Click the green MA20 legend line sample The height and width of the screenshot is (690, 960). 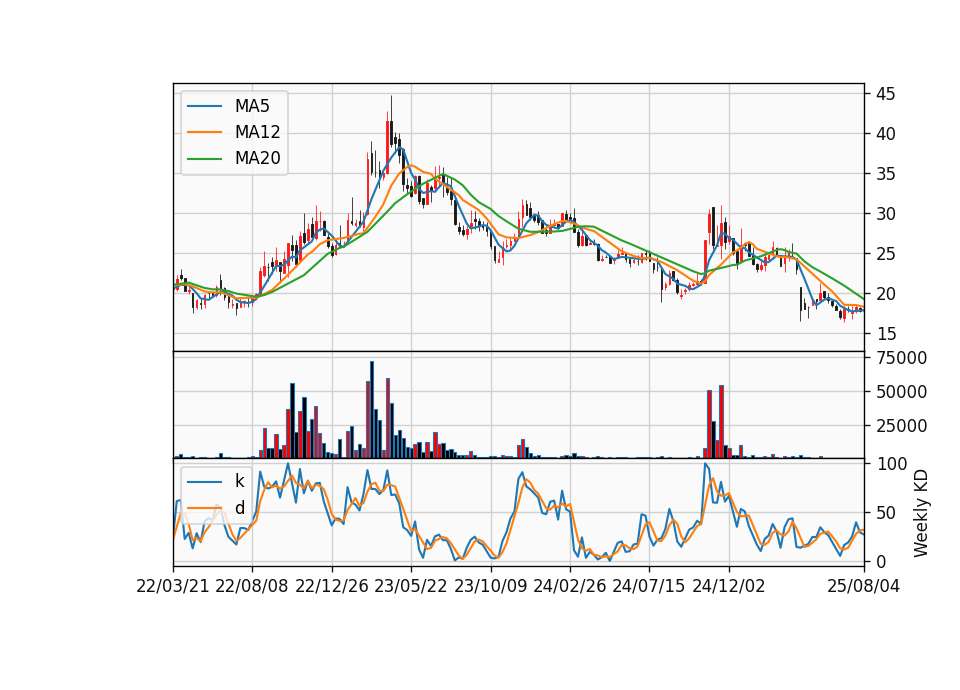tap(204, 158)
